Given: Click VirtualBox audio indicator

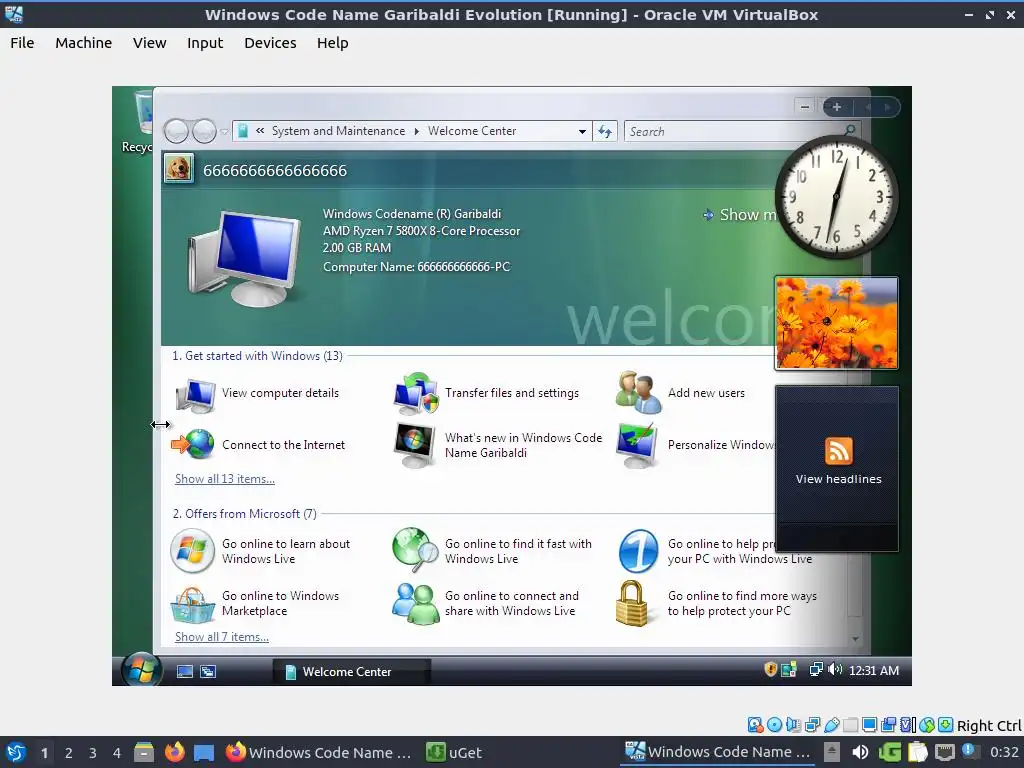Looking at the screenshot, I should point(793,725).
